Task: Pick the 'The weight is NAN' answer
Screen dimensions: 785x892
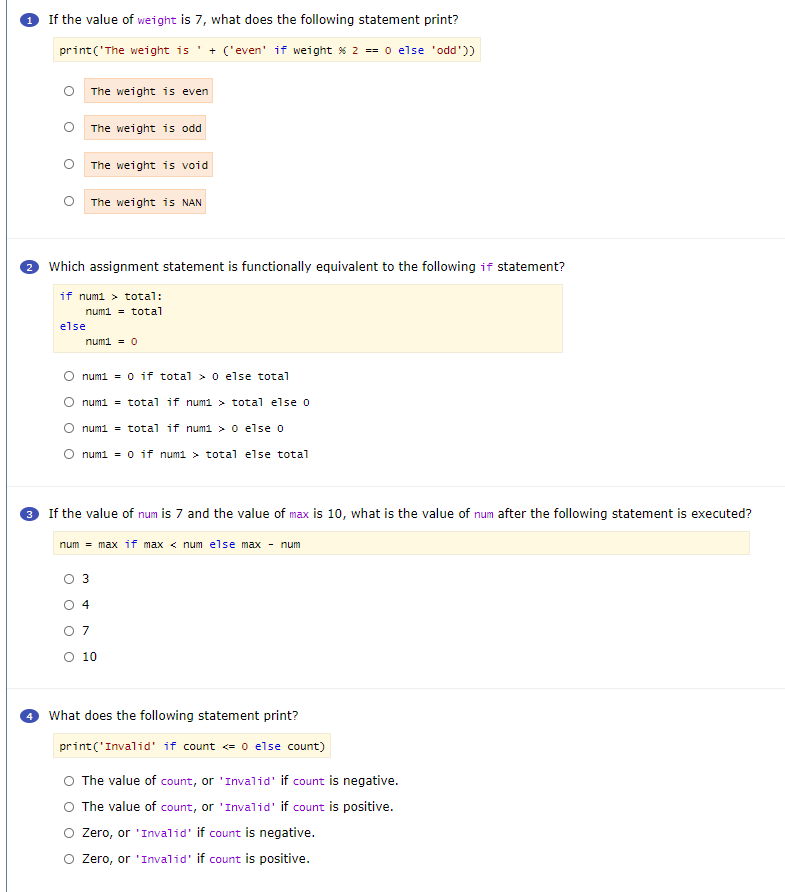Action: coord(68,201)
